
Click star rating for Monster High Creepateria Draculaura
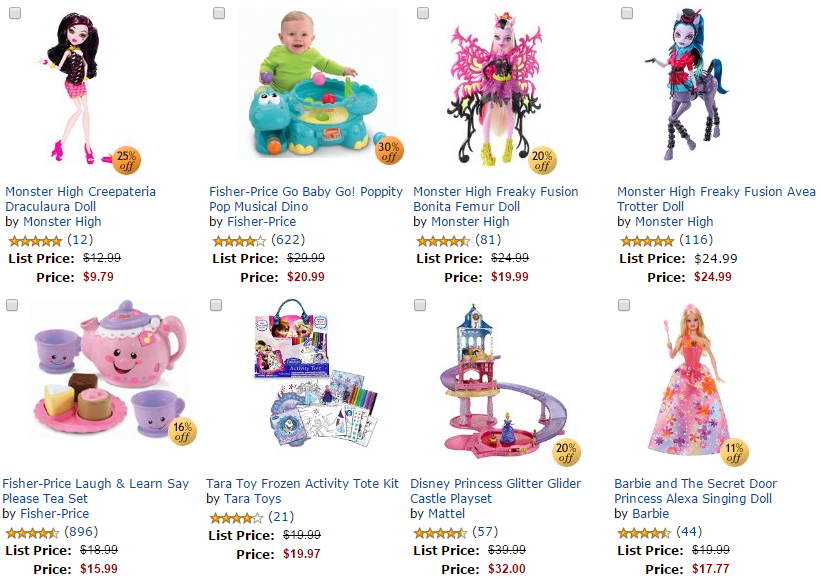coord(34,241)
